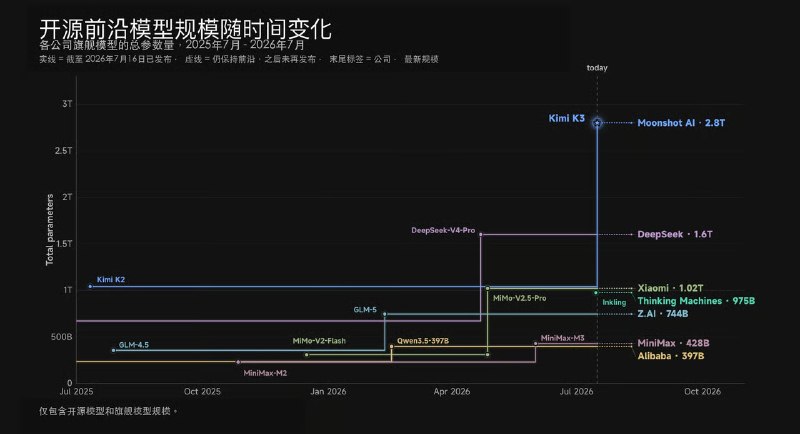Click the Kimi K2 data point
800x434 pixels.
[90, 287]
